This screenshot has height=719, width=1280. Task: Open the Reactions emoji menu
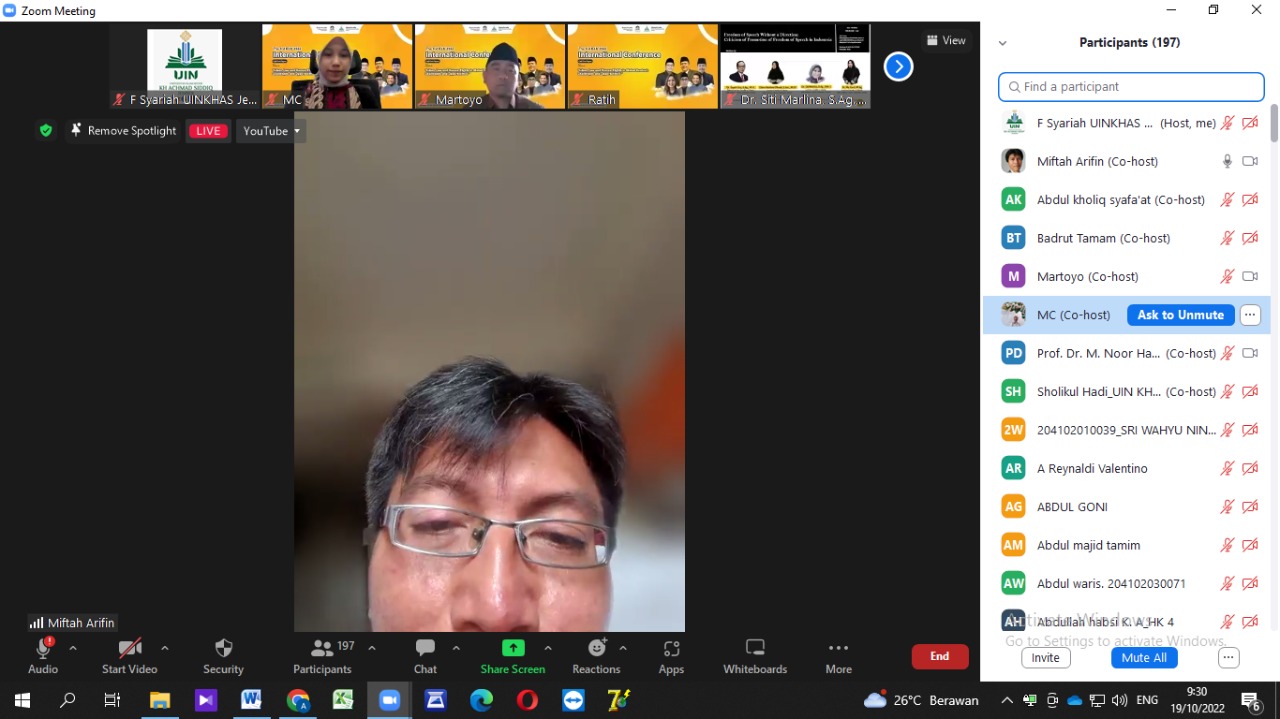pyautogui.click(x=596, y=656)
